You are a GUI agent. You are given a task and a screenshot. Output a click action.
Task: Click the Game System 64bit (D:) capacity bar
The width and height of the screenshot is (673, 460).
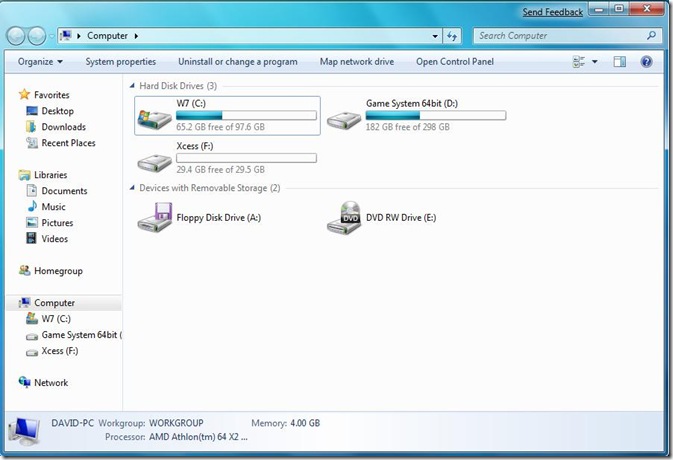[x=436, y=115]
